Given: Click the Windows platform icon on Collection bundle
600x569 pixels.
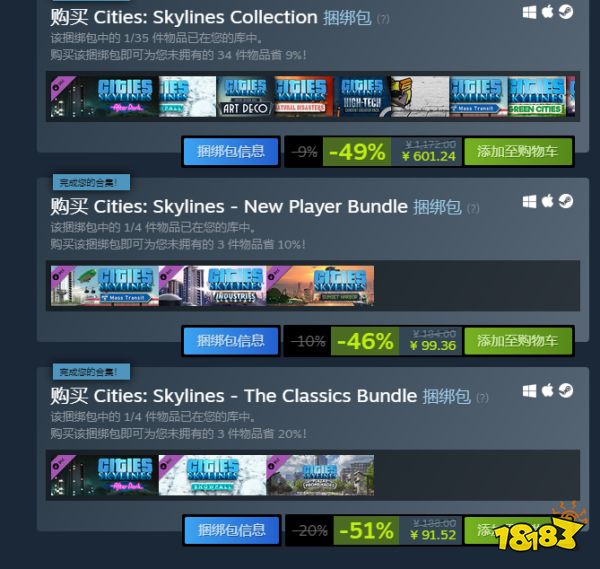Looking at the screenshot, I should 529,13.
